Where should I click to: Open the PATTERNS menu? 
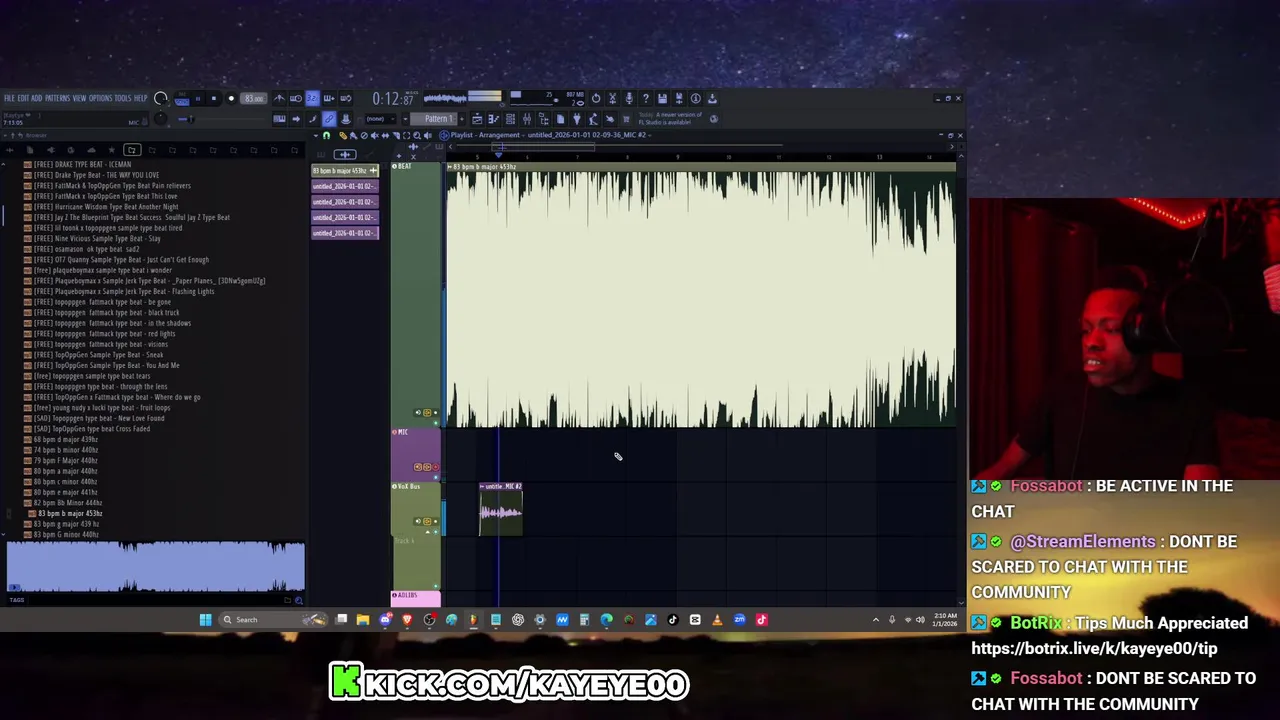(57, 98)
